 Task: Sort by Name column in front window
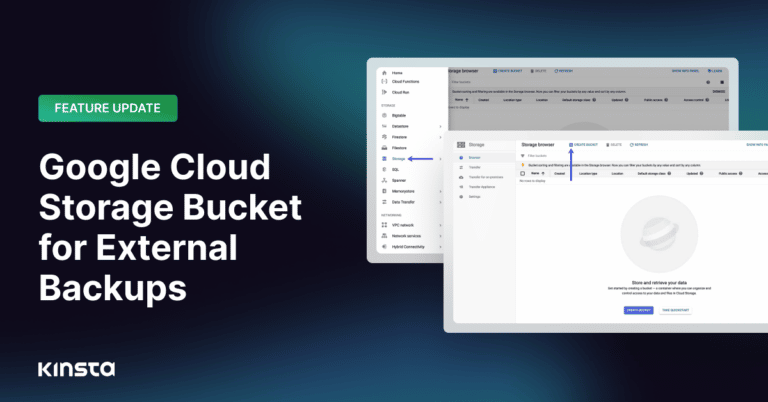pyautogui.click(x=538, y=174)
